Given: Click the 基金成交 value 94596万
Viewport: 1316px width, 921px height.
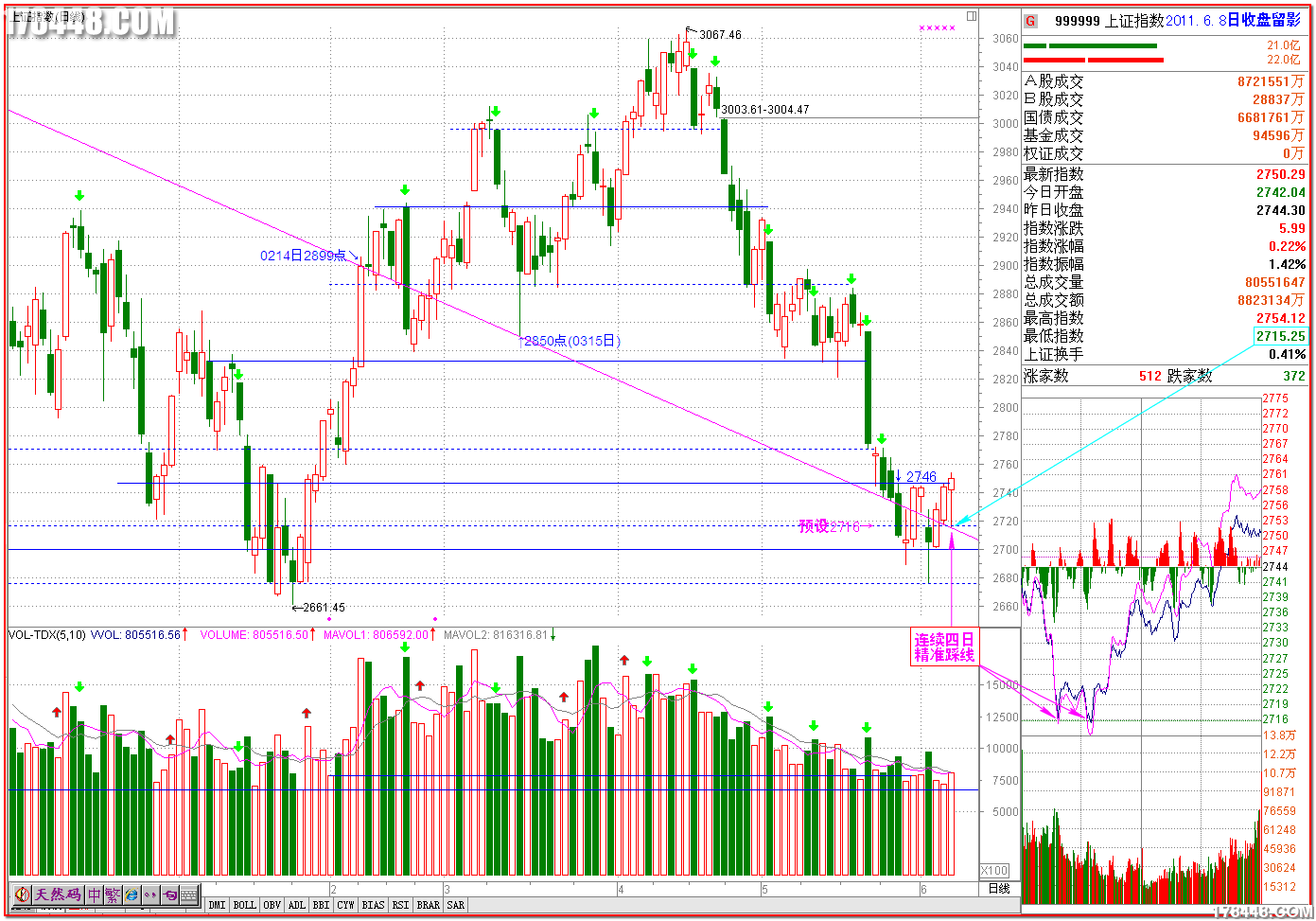Looking at the screenshot, I should pos(1278,135).
